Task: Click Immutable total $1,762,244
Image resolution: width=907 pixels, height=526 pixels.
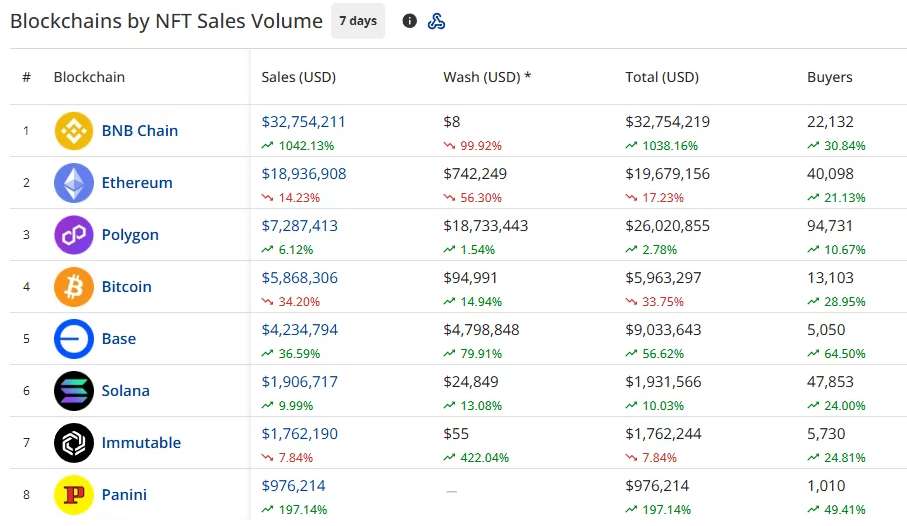Action: click(663, 434)
